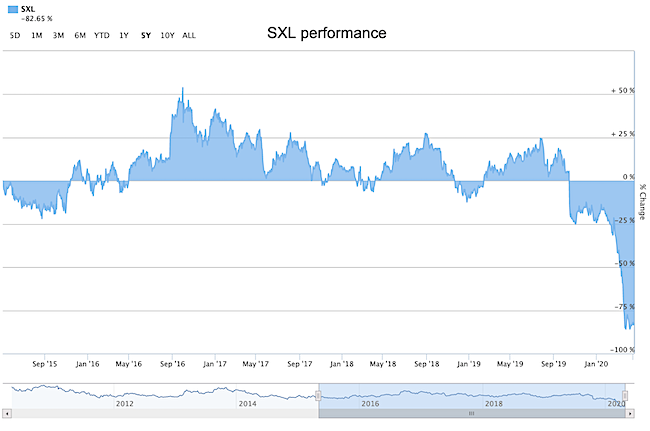
Task: Click the Jan '19 axis label
Action: [x=468, y=364]
